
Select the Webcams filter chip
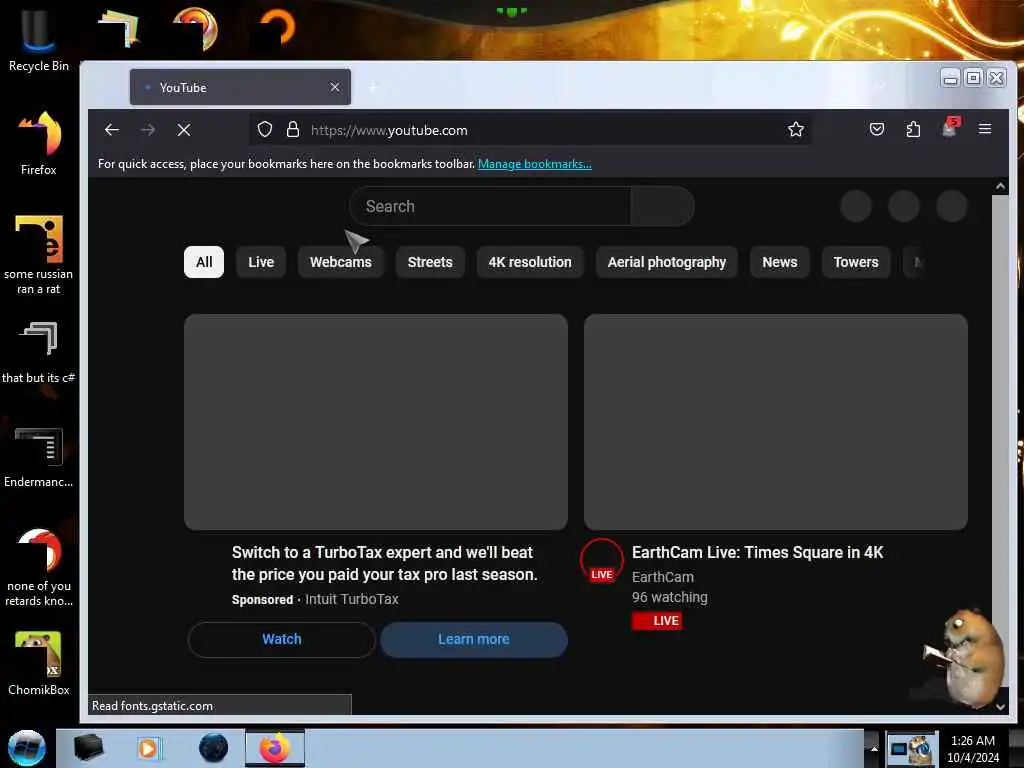[x=341, y=262]
